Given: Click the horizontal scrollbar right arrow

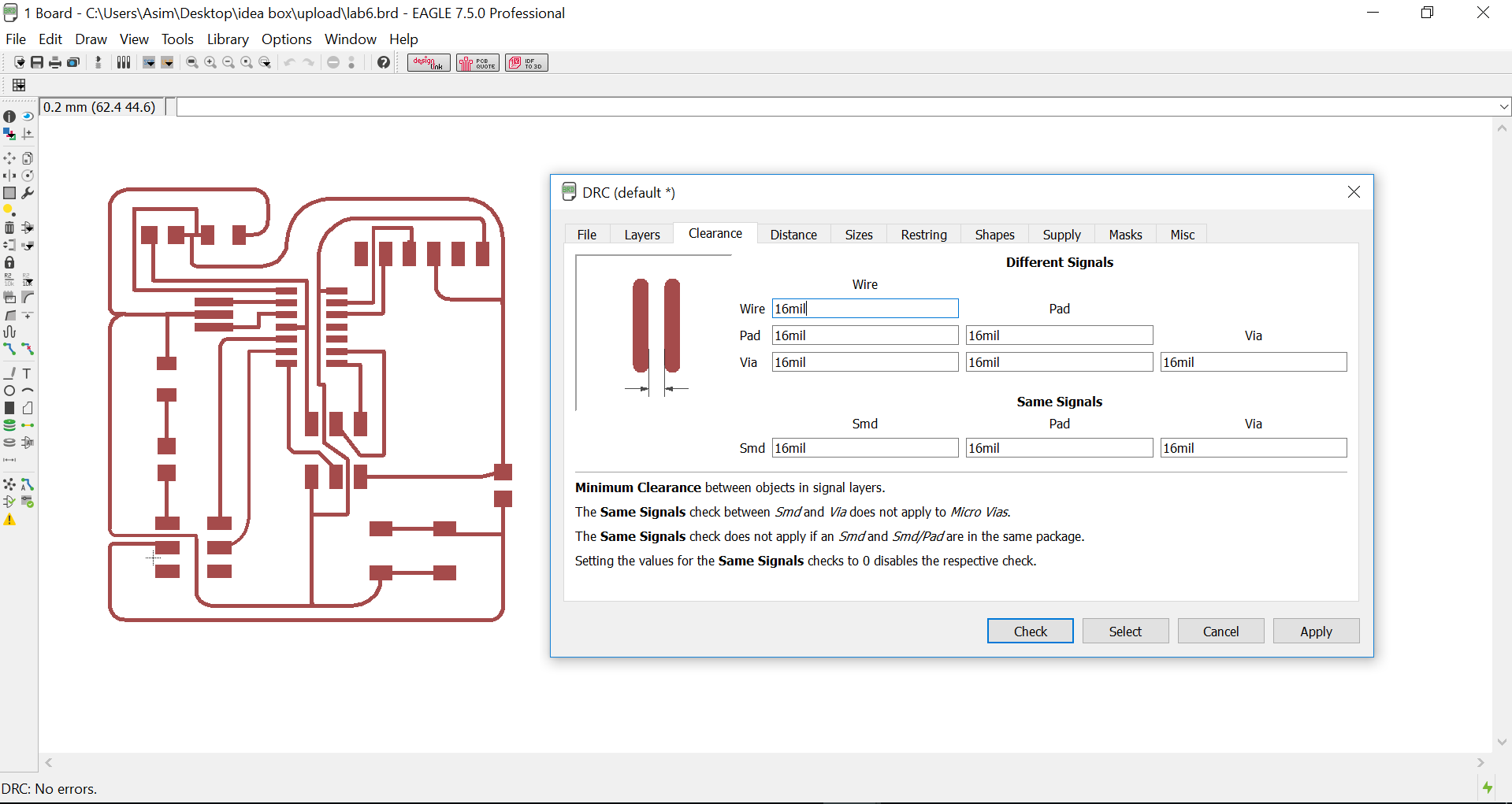Looking at the screenshot, I should point(1480,762).
